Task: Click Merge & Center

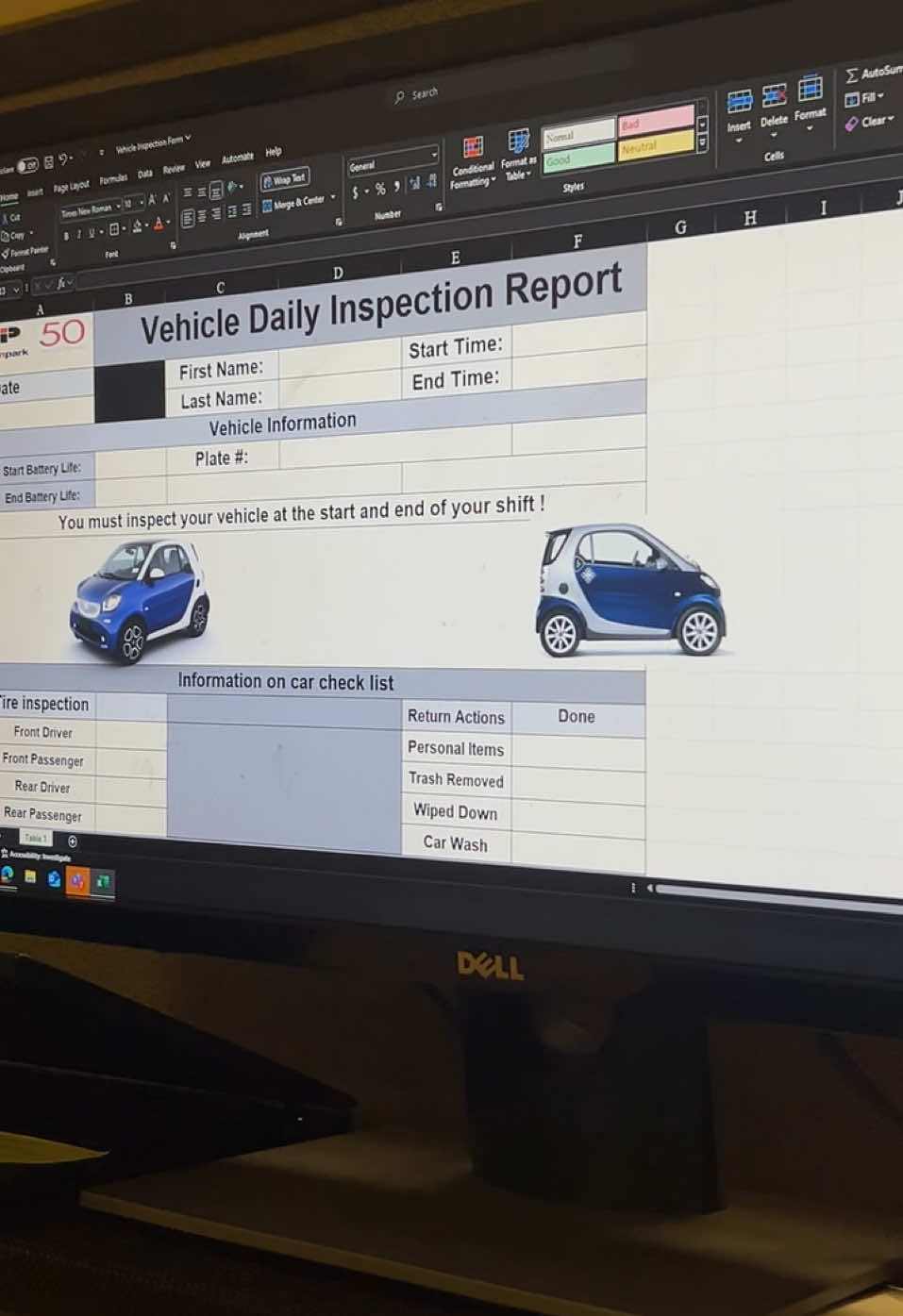Action: click(293, 203)
